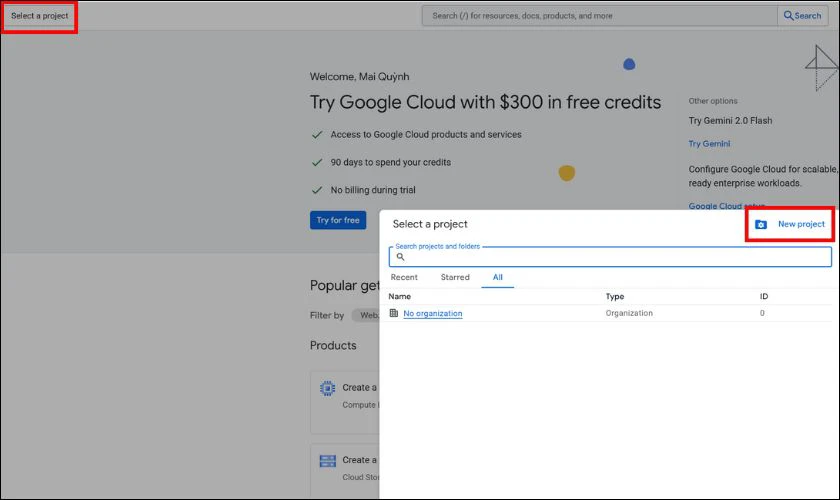840x500 pixels.
Task: Click the No billing during trial text
Action: [373, 190]
